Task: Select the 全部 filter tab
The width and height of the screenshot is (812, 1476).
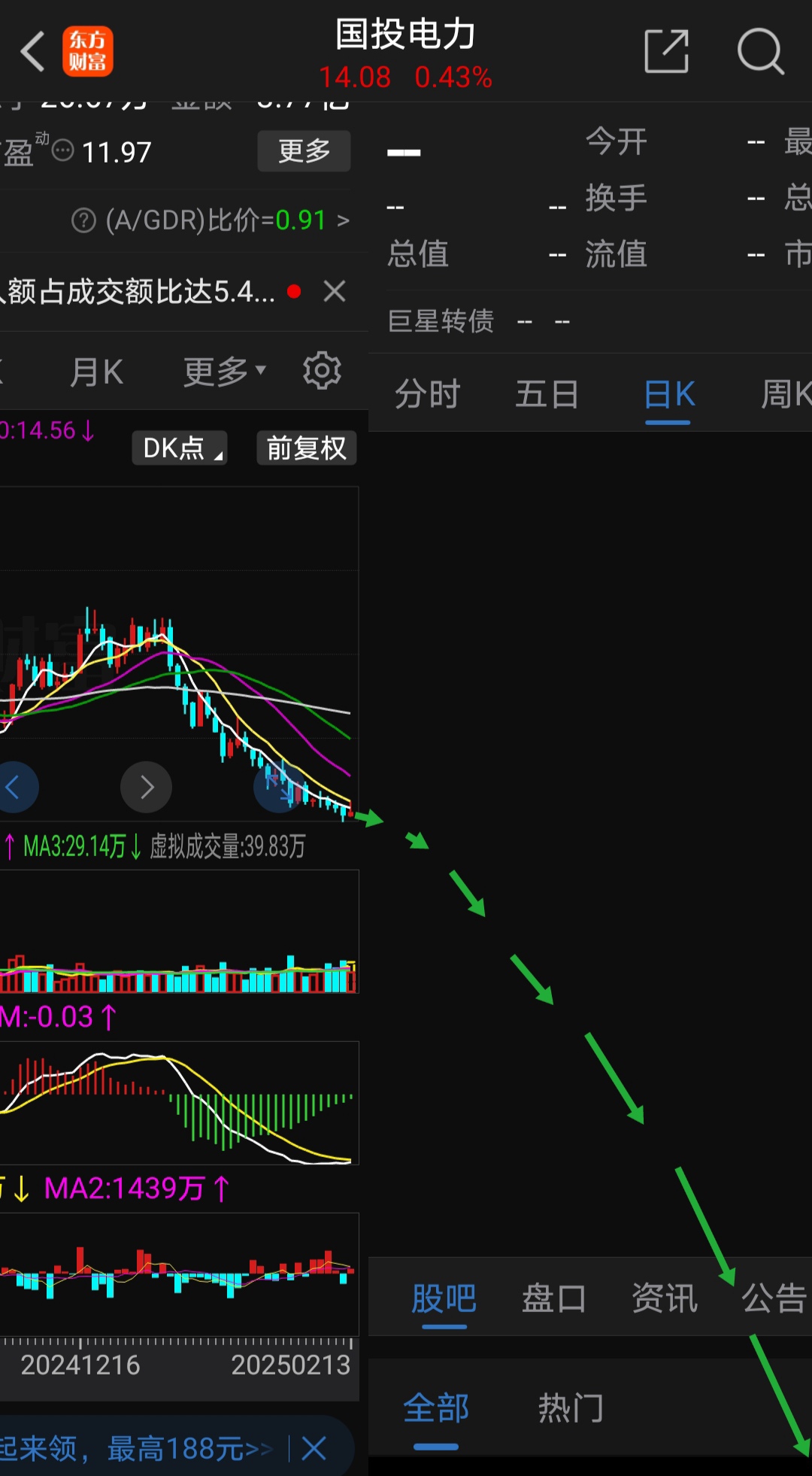Action: pyautogui.click(x=436, y=1408)
